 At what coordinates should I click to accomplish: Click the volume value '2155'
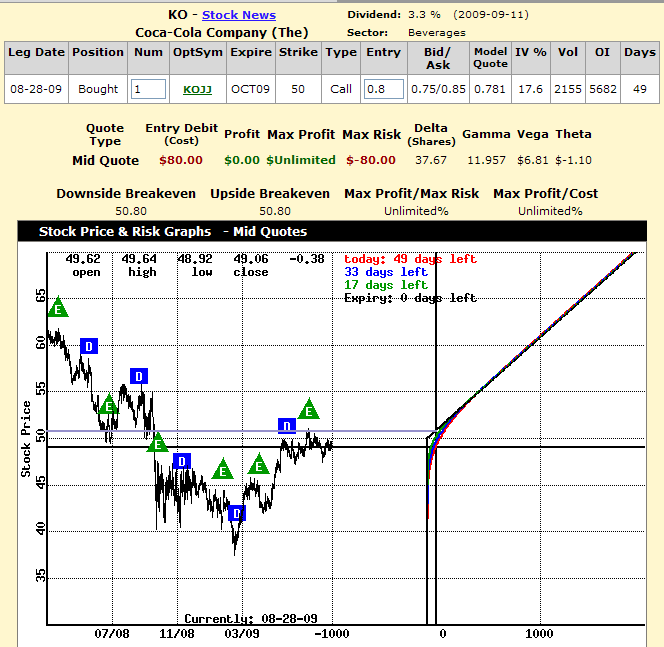(567, 89)
